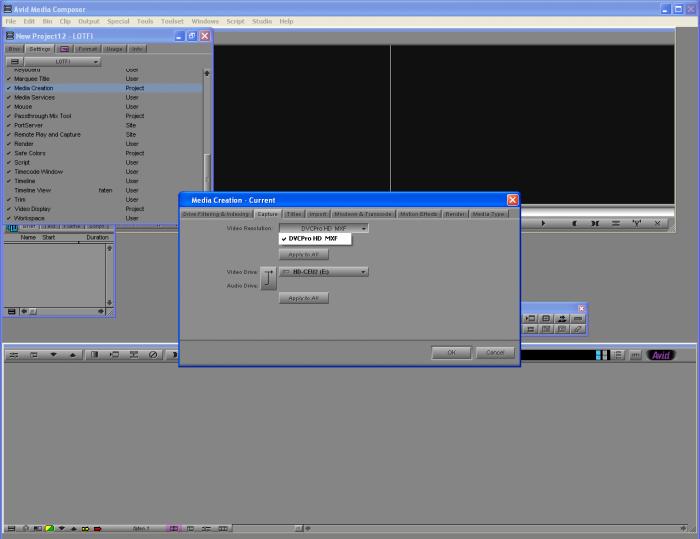
Task: Click the purple icon in the timeline bottom bar
Action: tap(173, 529)
